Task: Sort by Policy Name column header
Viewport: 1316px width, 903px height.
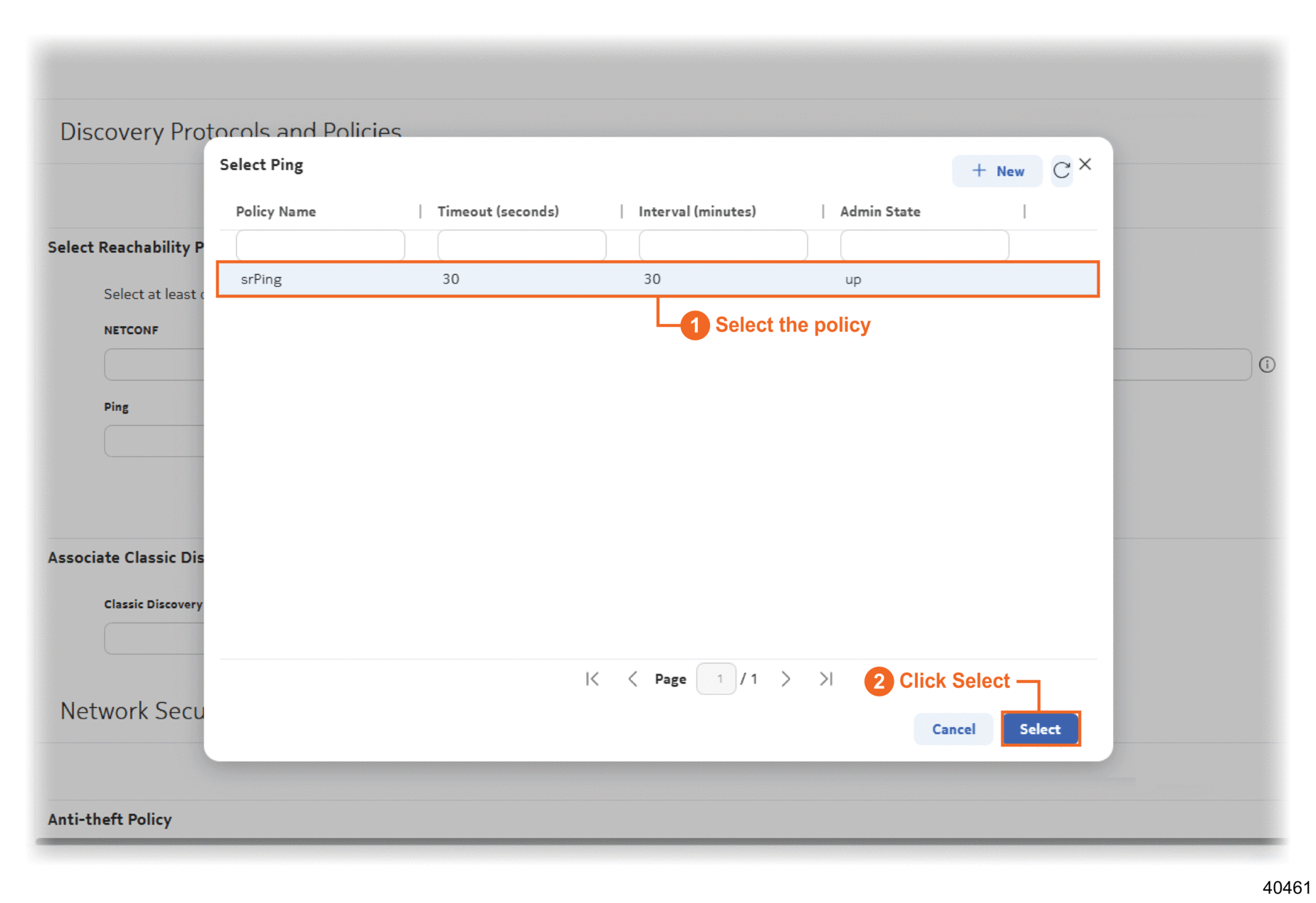Action: pyautogui.click(x=276, y=212)
